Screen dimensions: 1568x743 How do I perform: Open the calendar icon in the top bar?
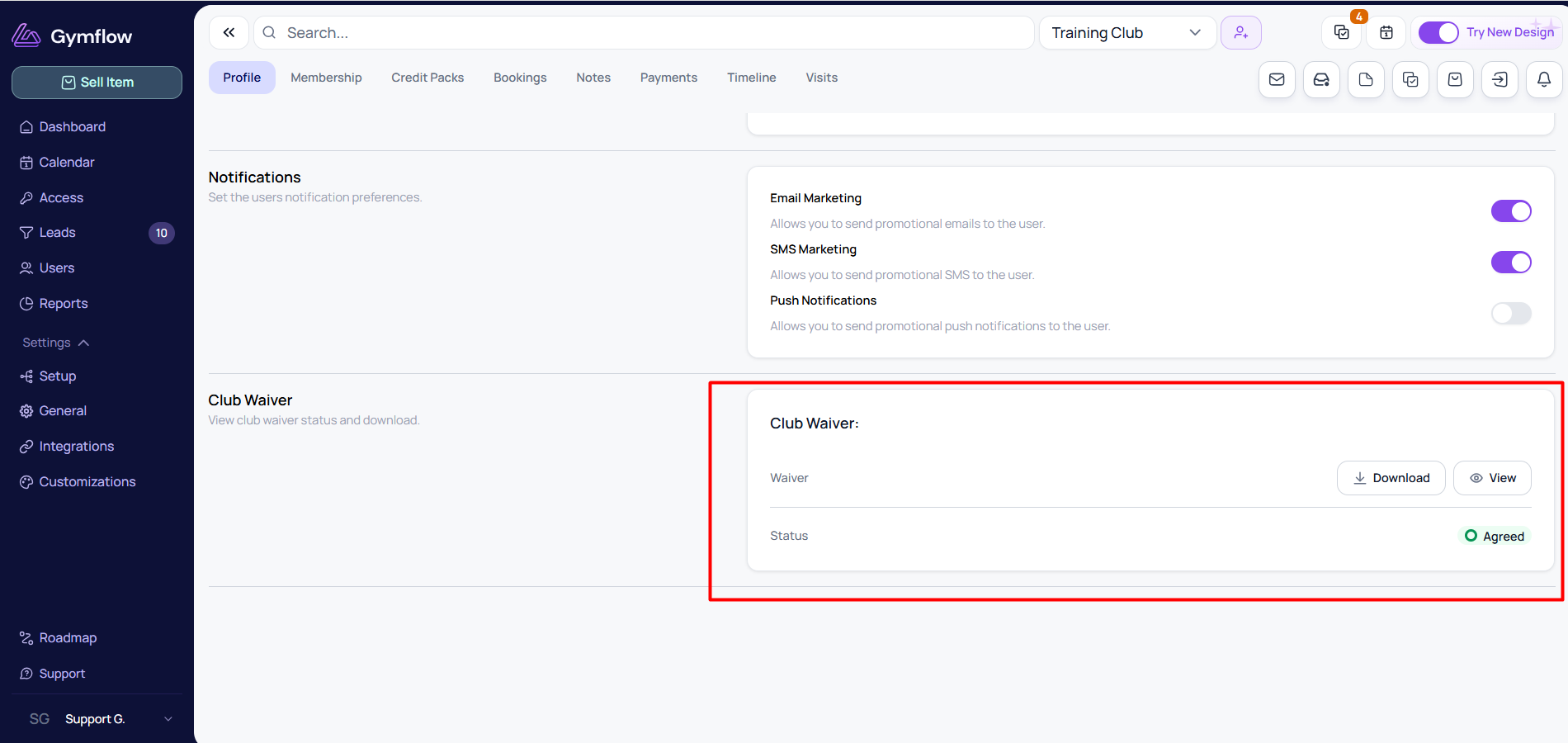pos(1386,33)
